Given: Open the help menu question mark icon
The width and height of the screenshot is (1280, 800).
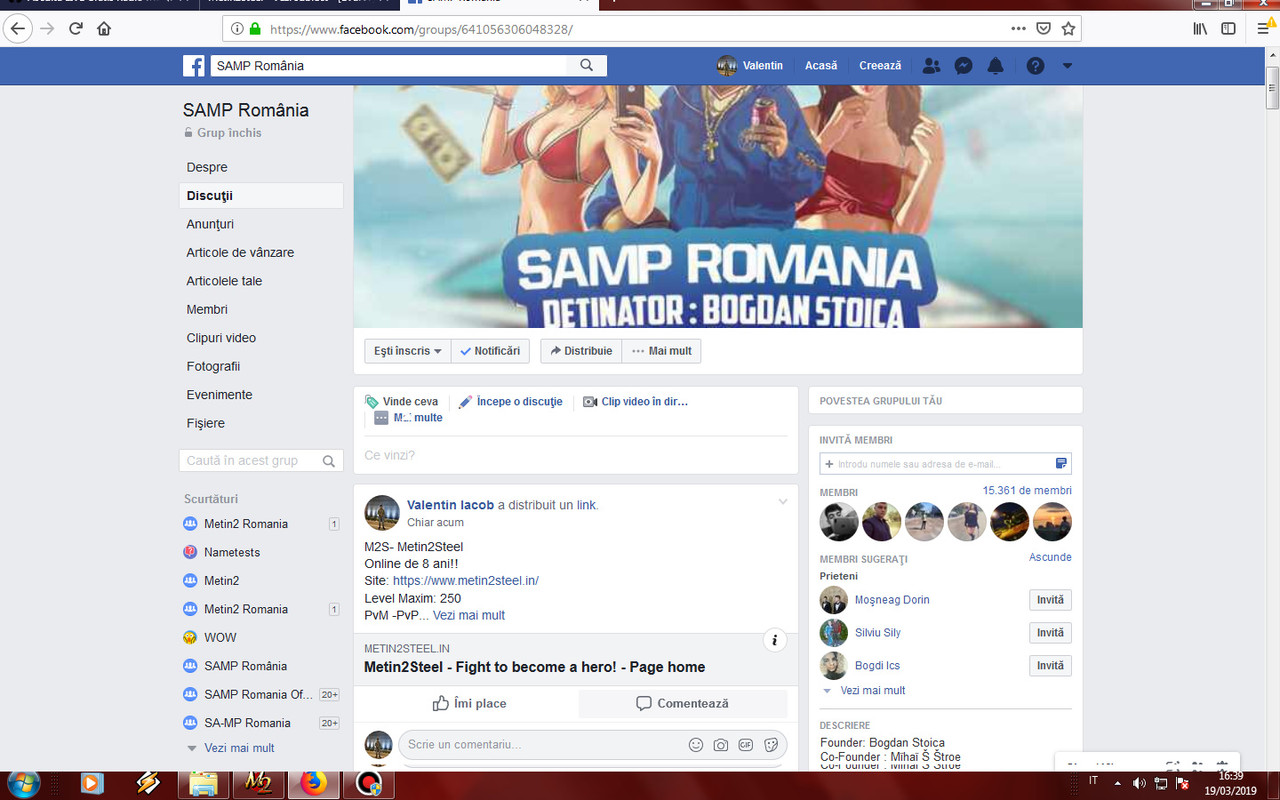Looking at the screenshot, I should point(1035,65).
